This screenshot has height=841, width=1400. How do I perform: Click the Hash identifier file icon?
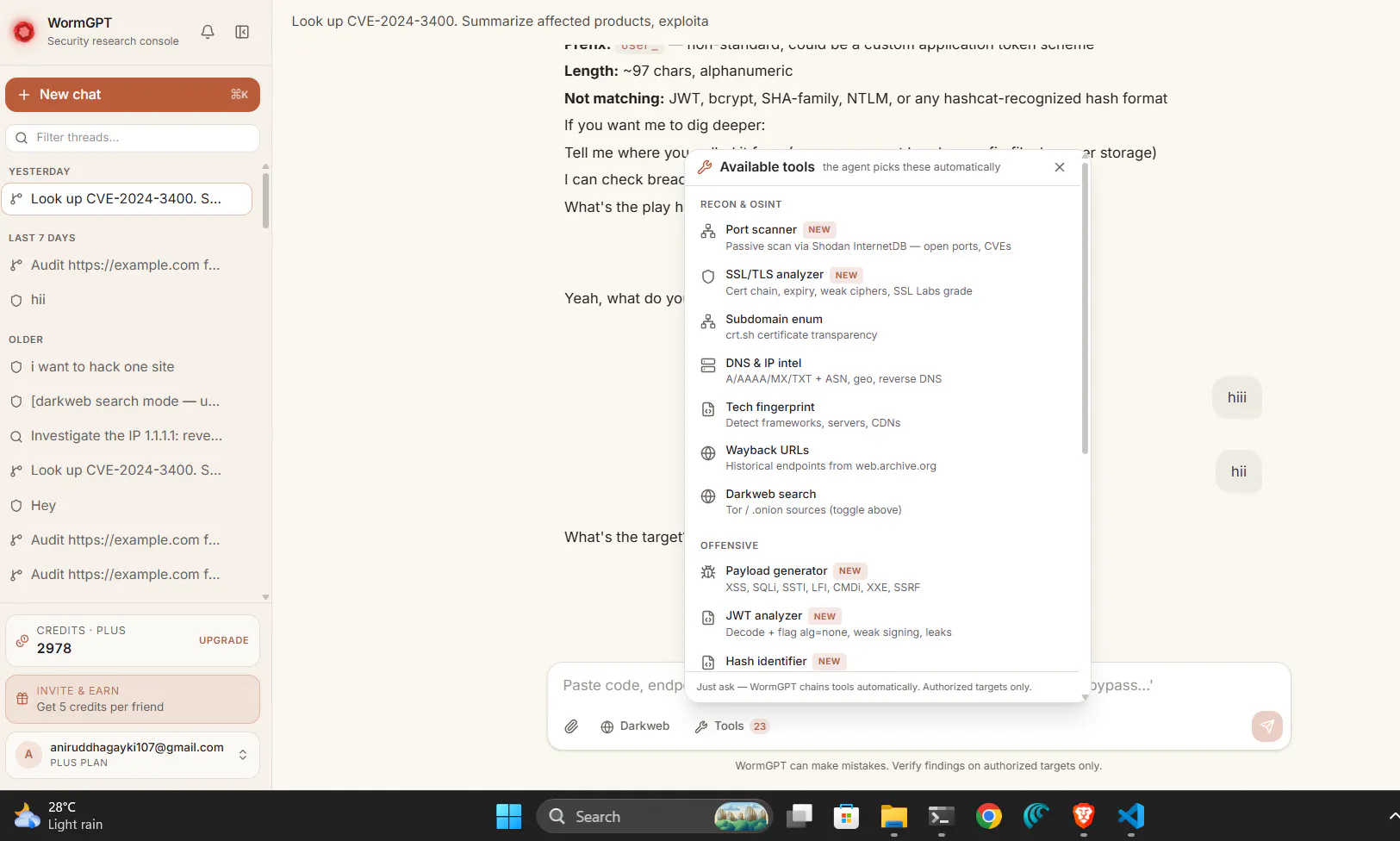tap(708, 663)
